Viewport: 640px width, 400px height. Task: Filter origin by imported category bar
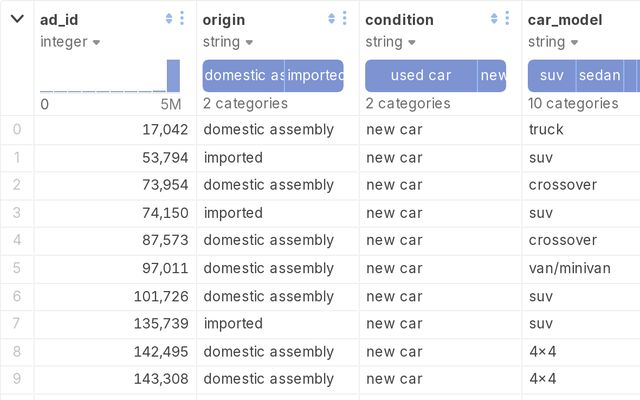pyautogui.click(x=314, y=76)
